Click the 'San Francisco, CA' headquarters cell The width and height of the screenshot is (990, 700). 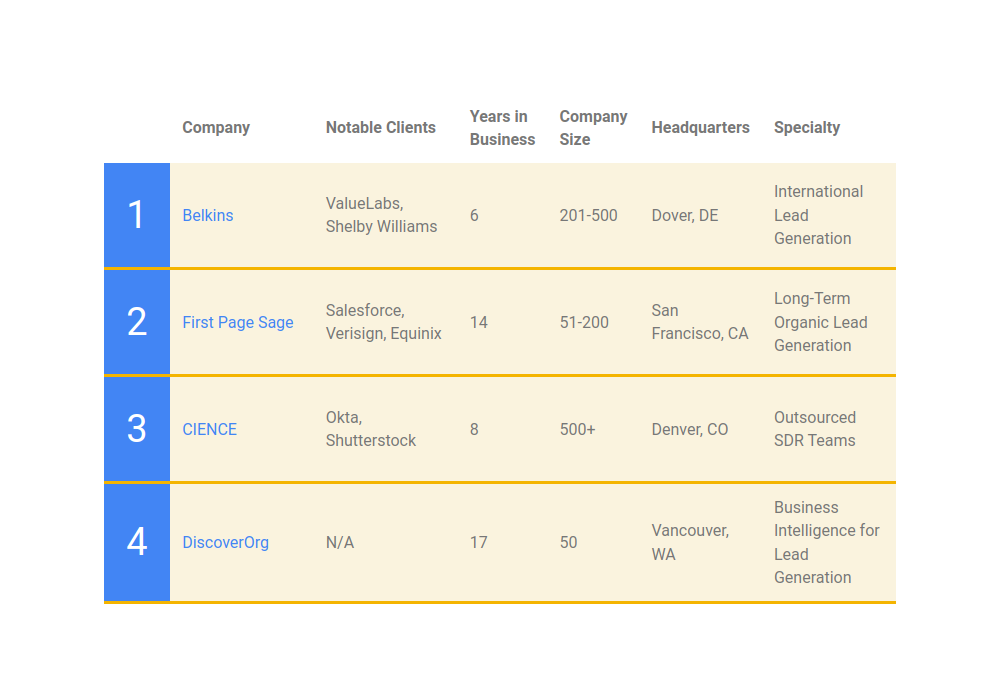[700, 323]
